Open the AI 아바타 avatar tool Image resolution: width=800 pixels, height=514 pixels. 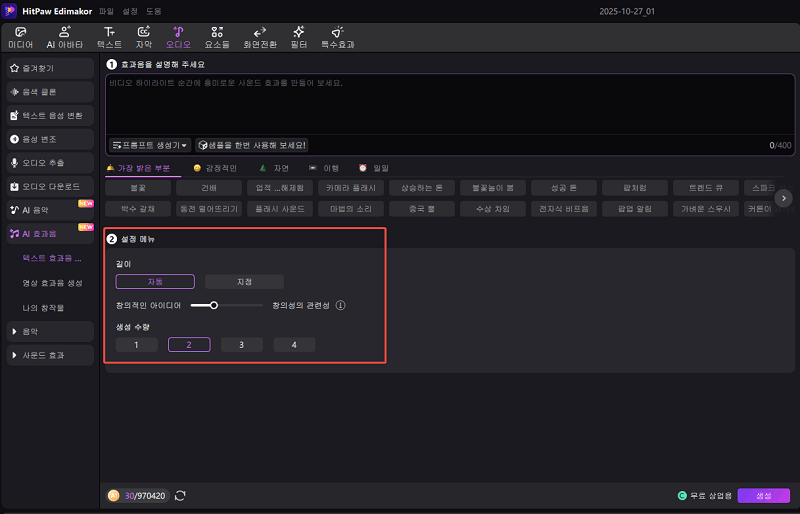64,37
